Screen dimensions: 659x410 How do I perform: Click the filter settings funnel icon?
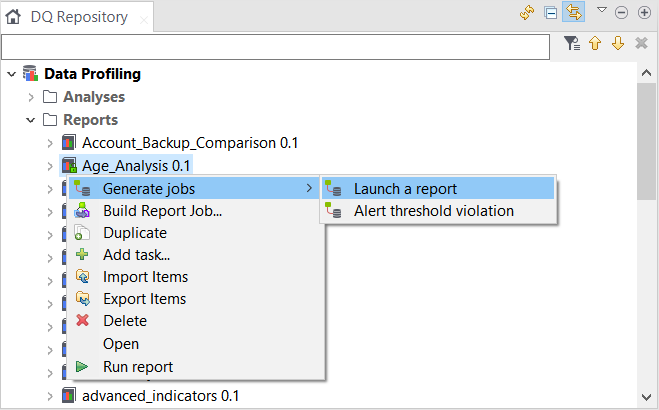pos(572,44)
